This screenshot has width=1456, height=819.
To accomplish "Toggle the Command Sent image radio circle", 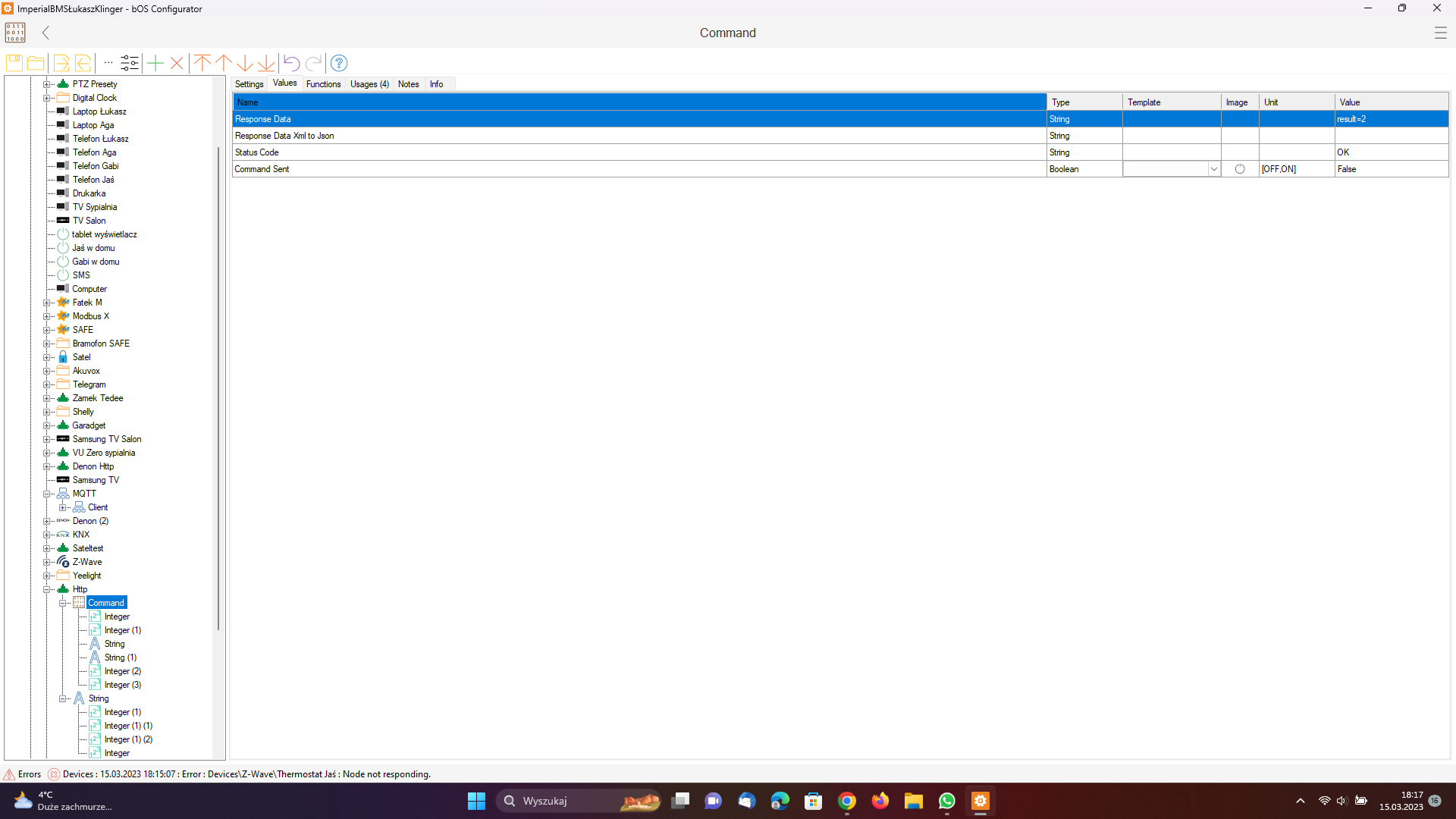I will (1240, 169).
